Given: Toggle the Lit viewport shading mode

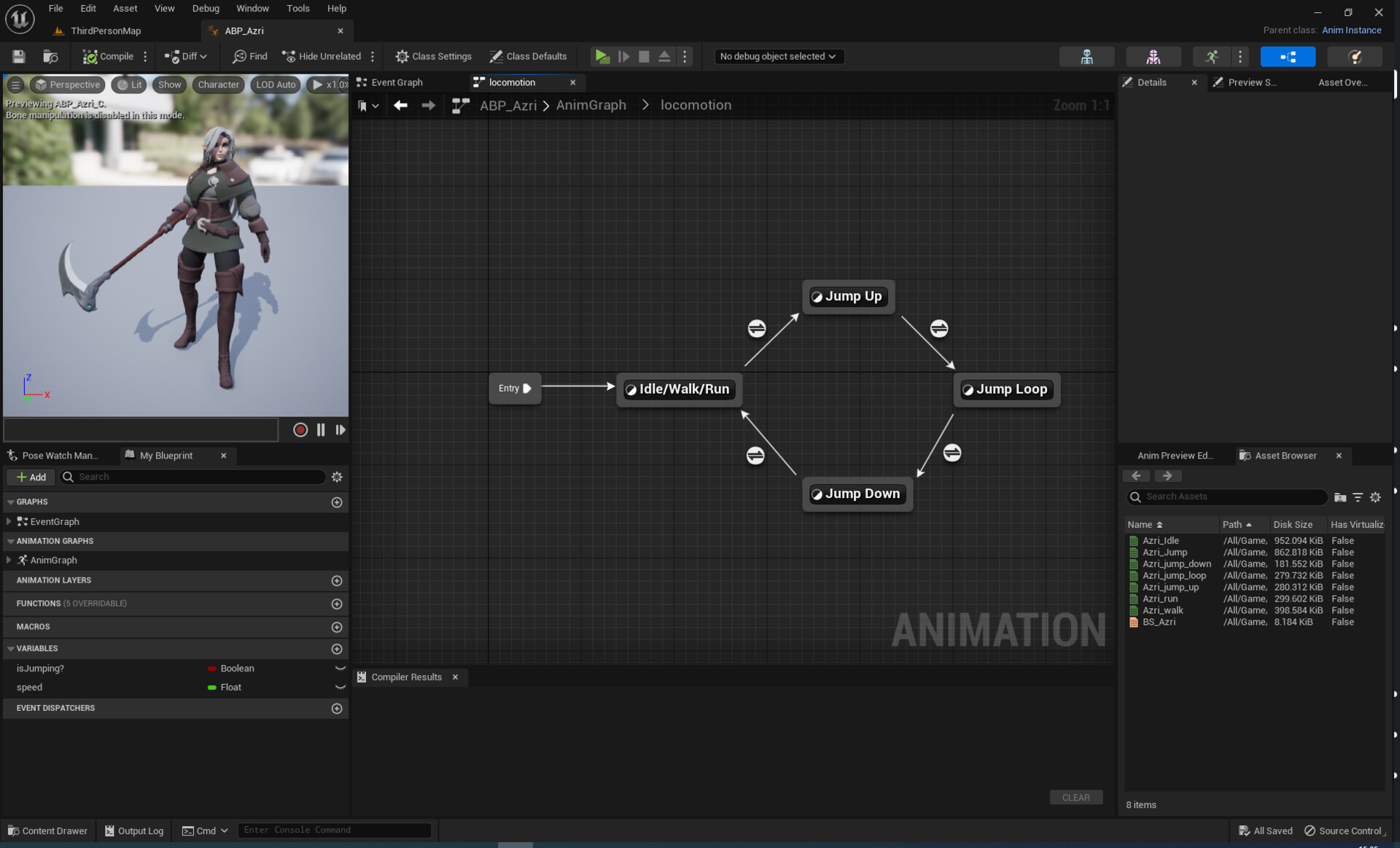Looking at the screenshot, I should [129, 85].
